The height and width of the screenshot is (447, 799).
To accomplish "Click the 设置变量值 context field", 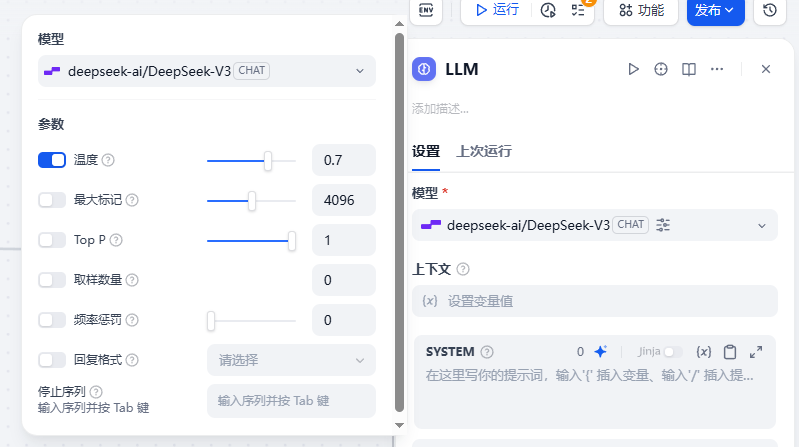I will pos(595,301).
